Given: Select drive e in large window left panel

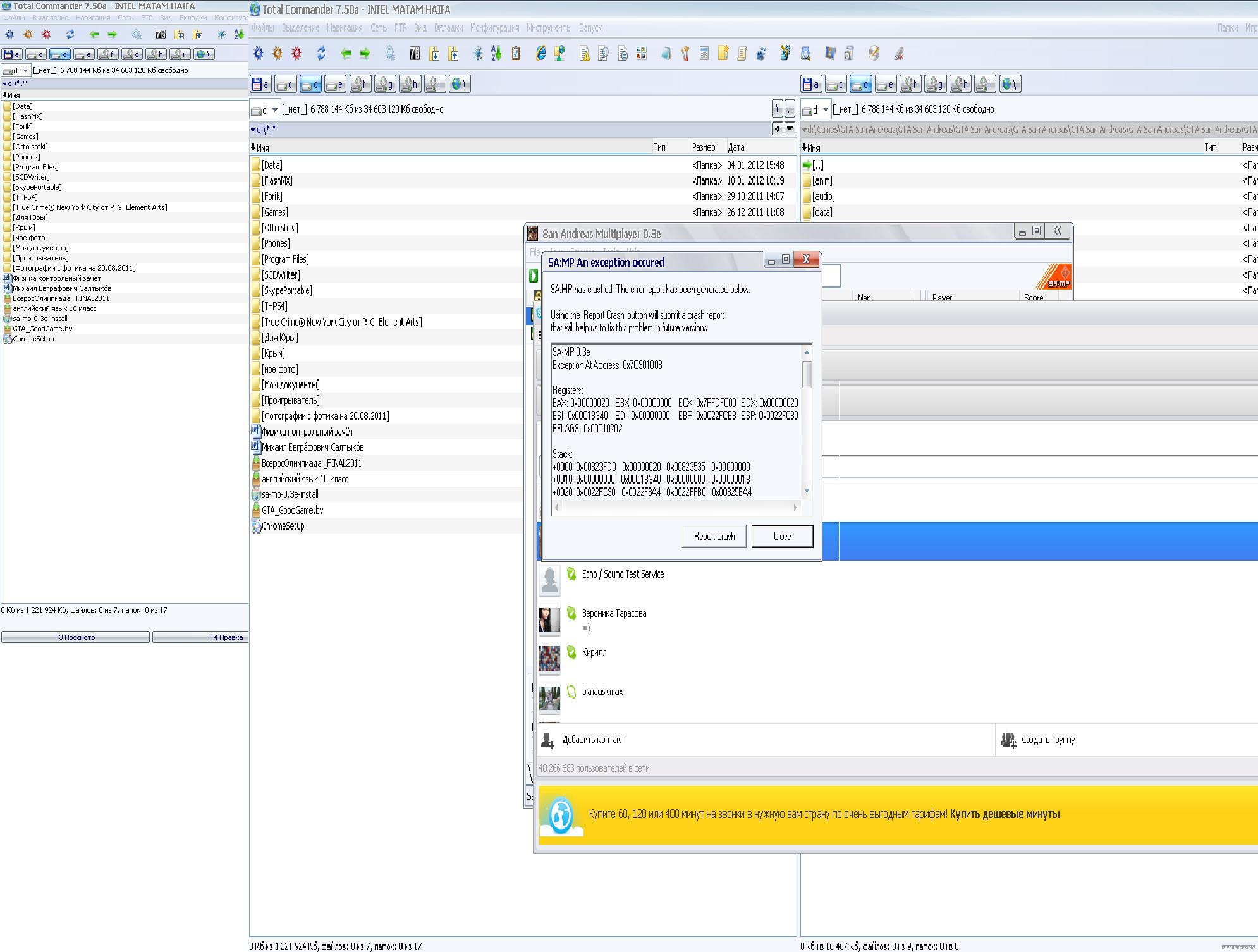Looking at the screenshot, I should (335, 84).
